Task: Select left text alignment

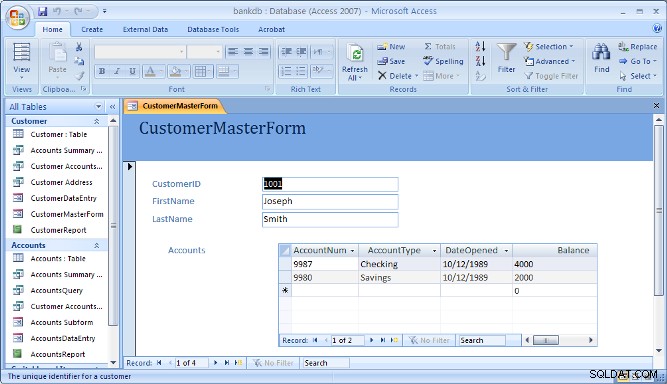Action: tap(233, 51)
